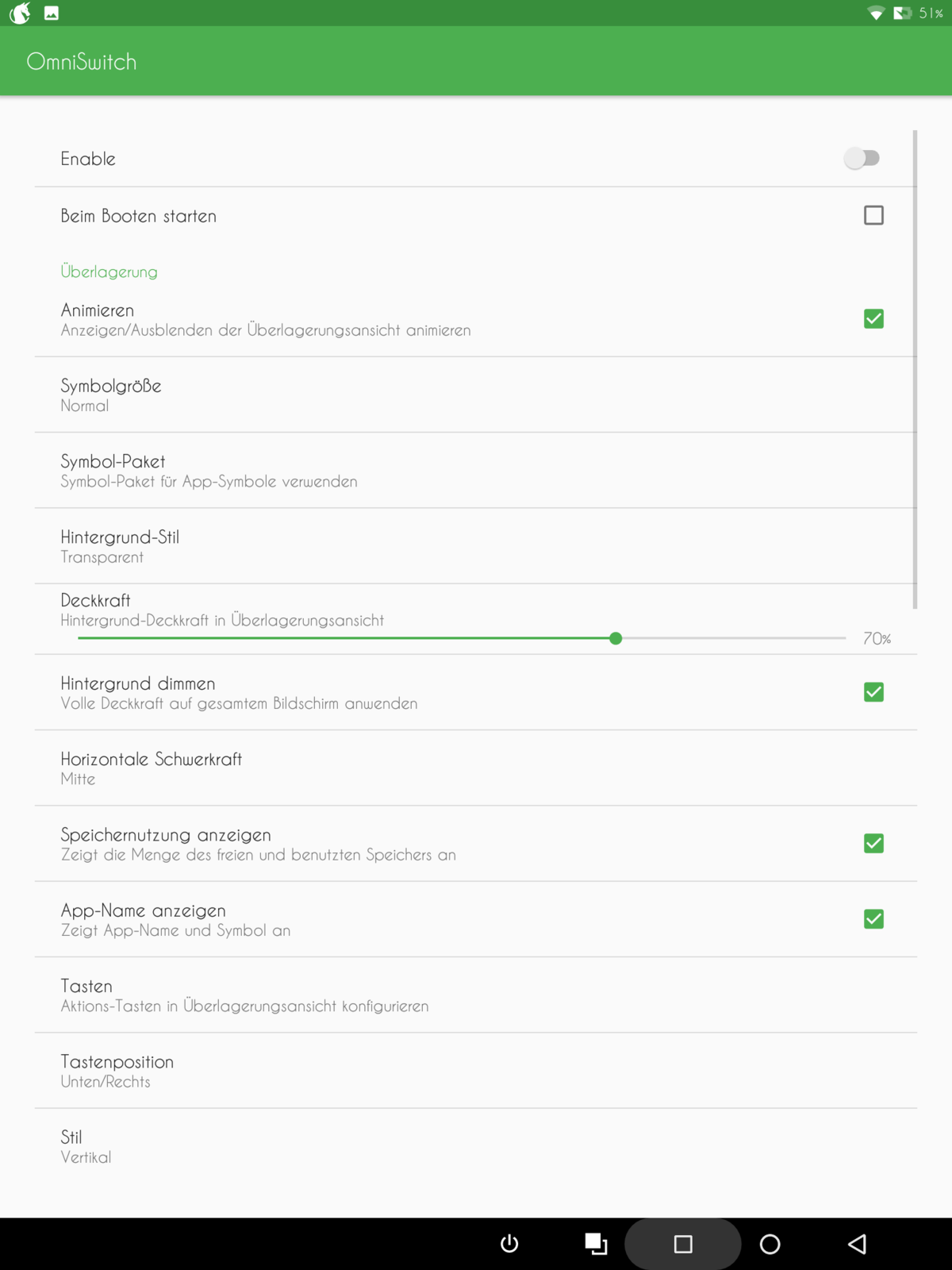Tap the power icon in navigation bar
Screen dimensions: 952x1270
[509, 1244]
